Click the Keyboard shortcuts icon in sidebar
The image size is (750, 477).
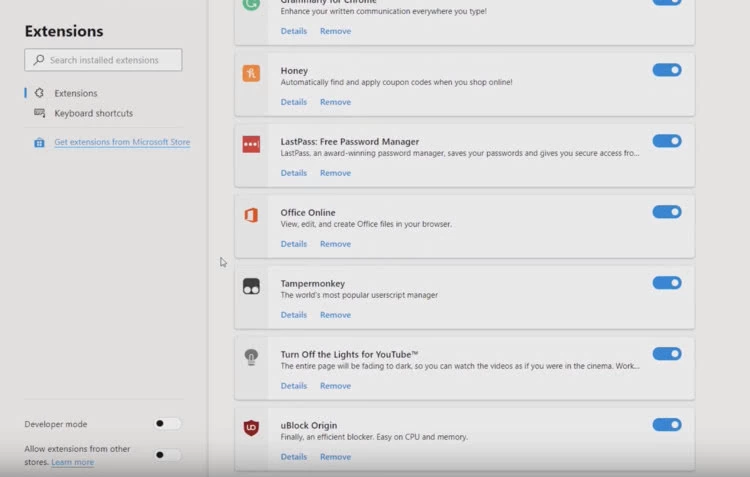39,113
